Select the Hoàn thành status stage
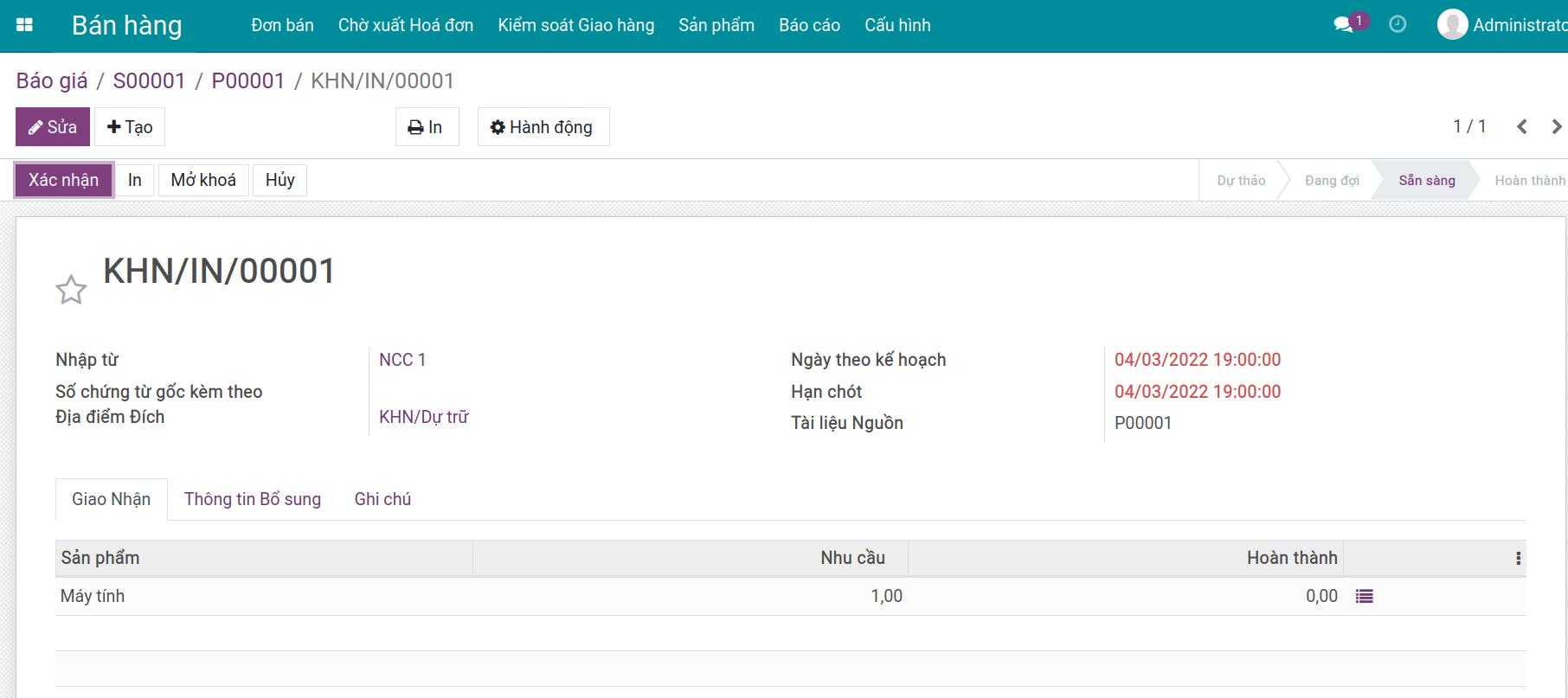Viewport: 1568px width, 698px height. (x=1529, y=180)
